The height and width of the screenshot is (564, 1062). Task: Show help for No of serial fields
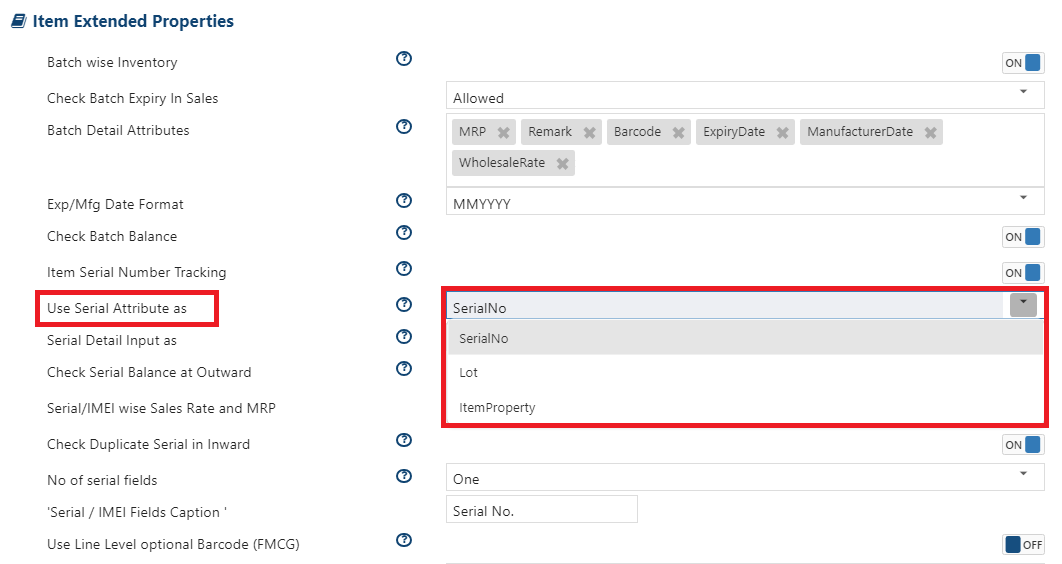tap(404, 476)
